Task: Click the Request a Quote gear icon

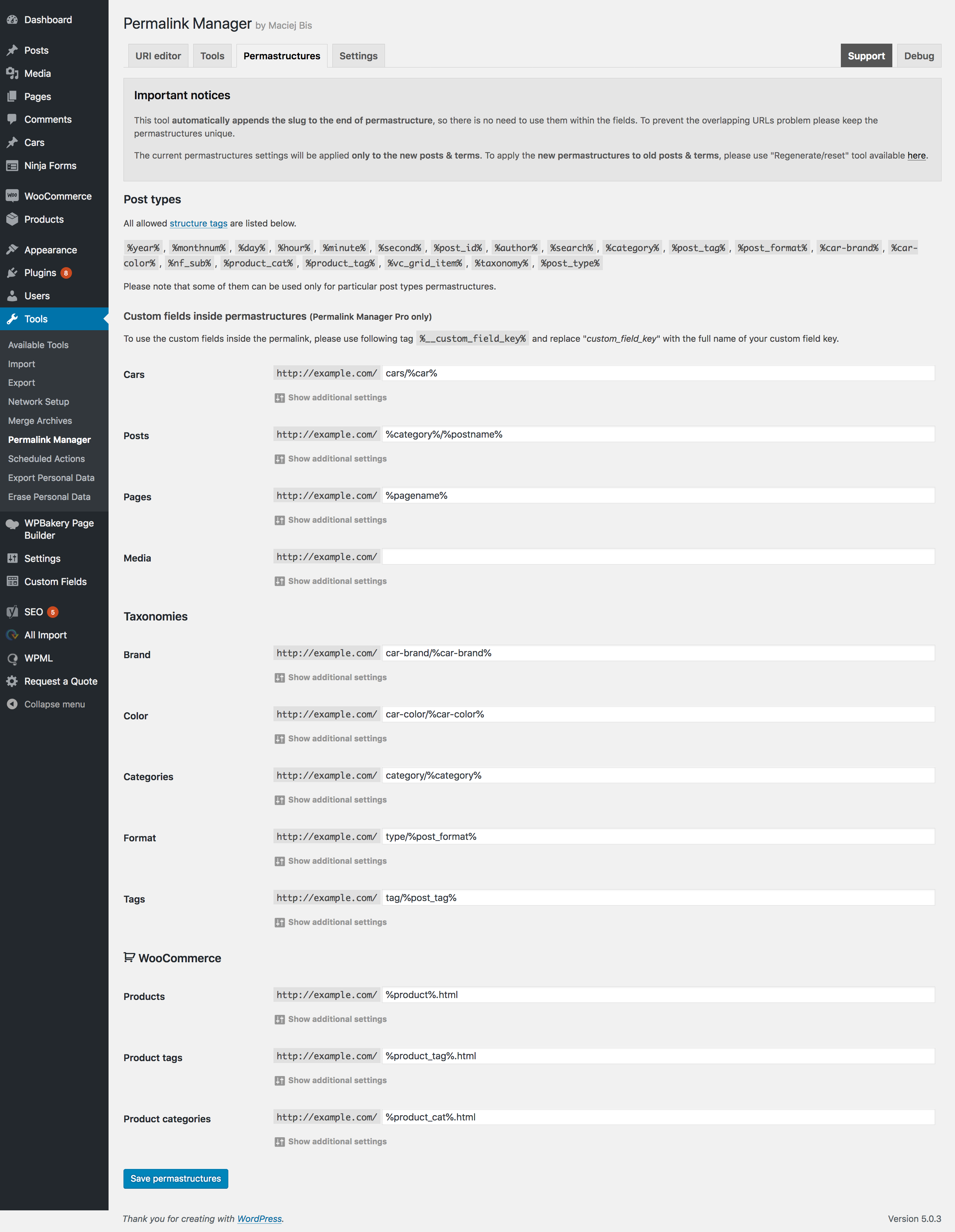Action: point(12,681)
